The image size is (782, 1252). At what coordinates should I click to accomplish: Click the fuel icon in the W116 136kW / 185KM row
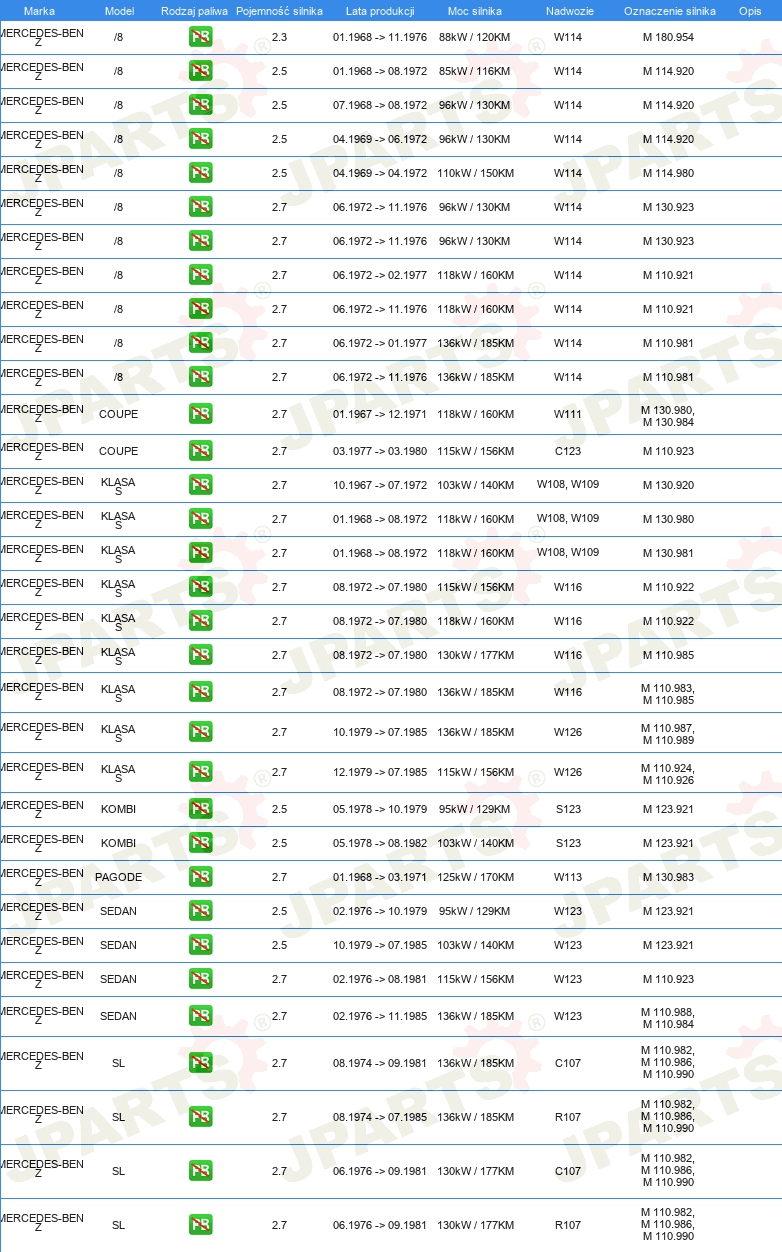pyautogui.click(x=200, y=693)
